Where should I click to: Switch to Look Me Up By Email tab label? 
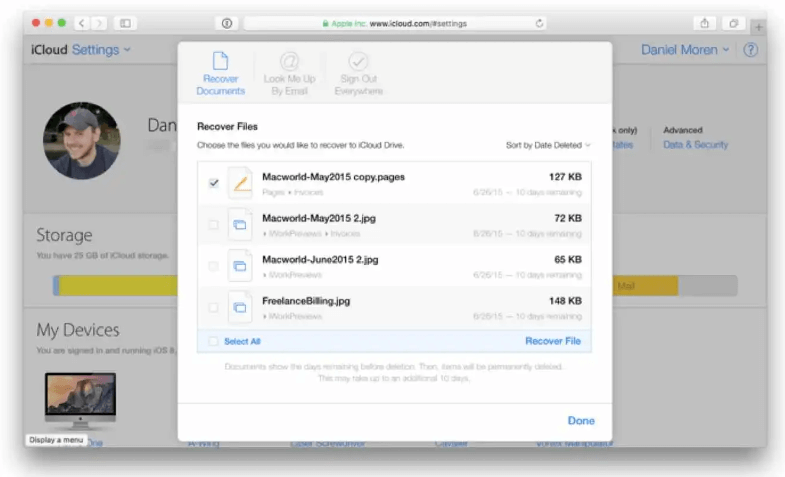(289, 85)
